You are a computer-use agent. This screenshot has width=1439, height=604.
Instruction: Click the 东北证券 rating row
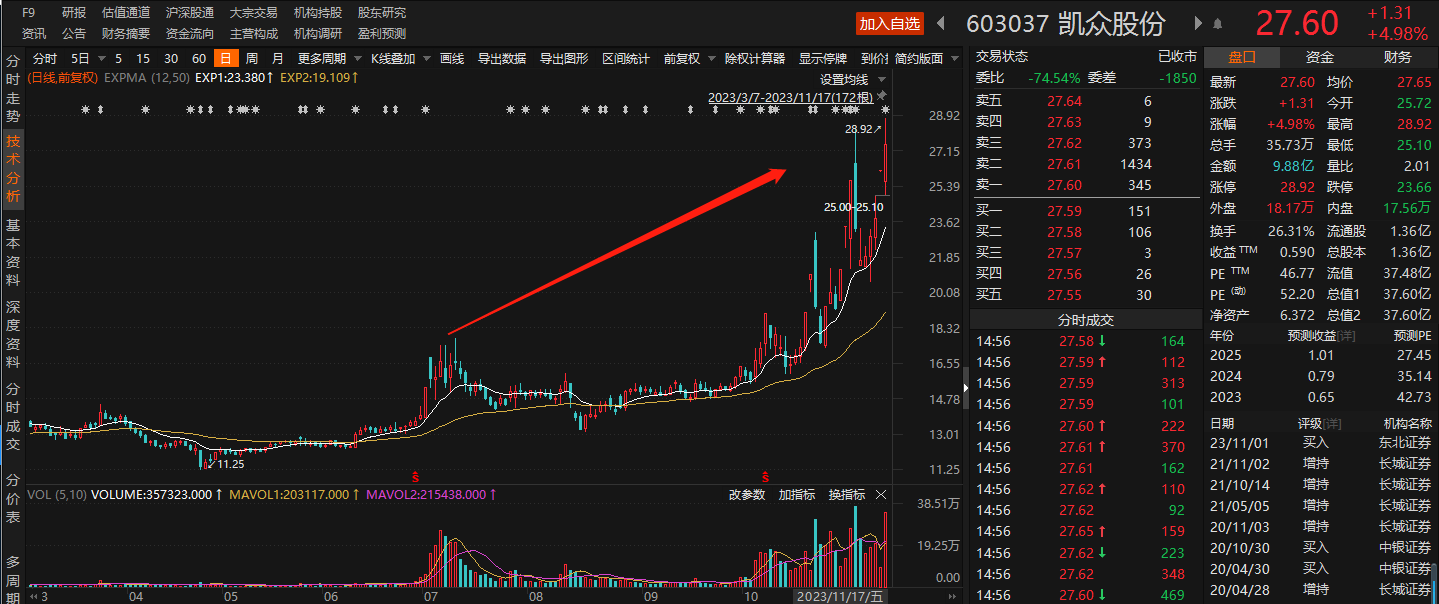[x=1320, y=441]
